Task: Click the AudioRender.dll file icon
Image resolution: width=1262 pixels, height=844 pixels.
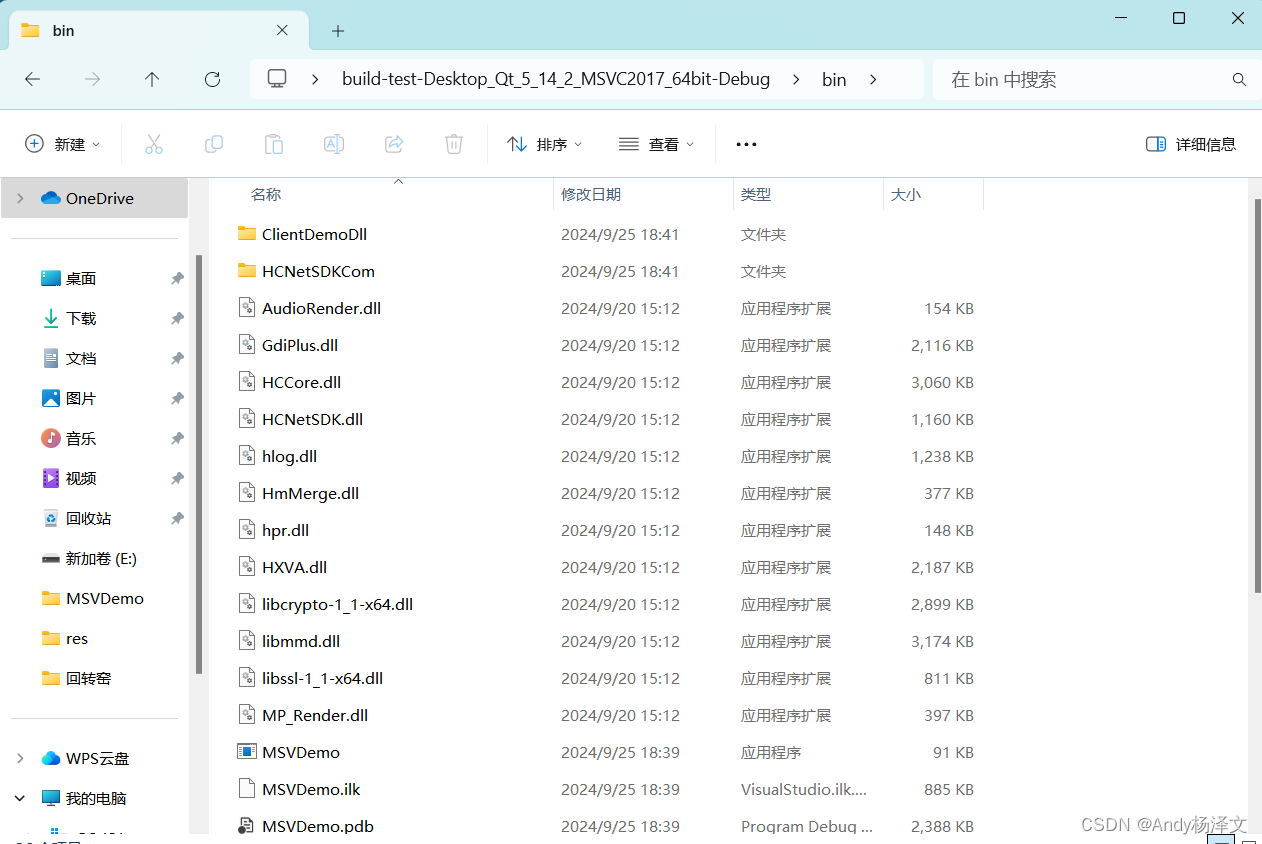Action: (x=247, y=308)
